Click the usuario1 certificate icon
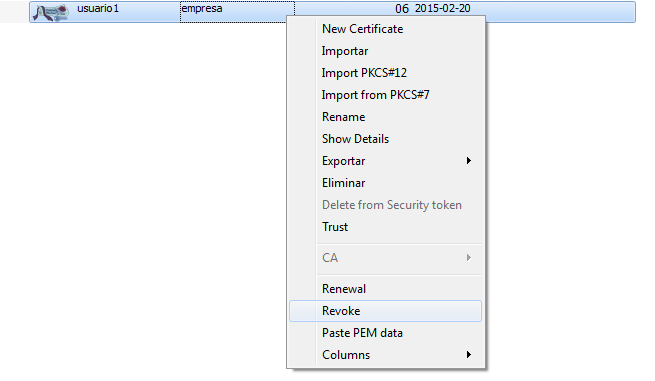 (51, 12)
